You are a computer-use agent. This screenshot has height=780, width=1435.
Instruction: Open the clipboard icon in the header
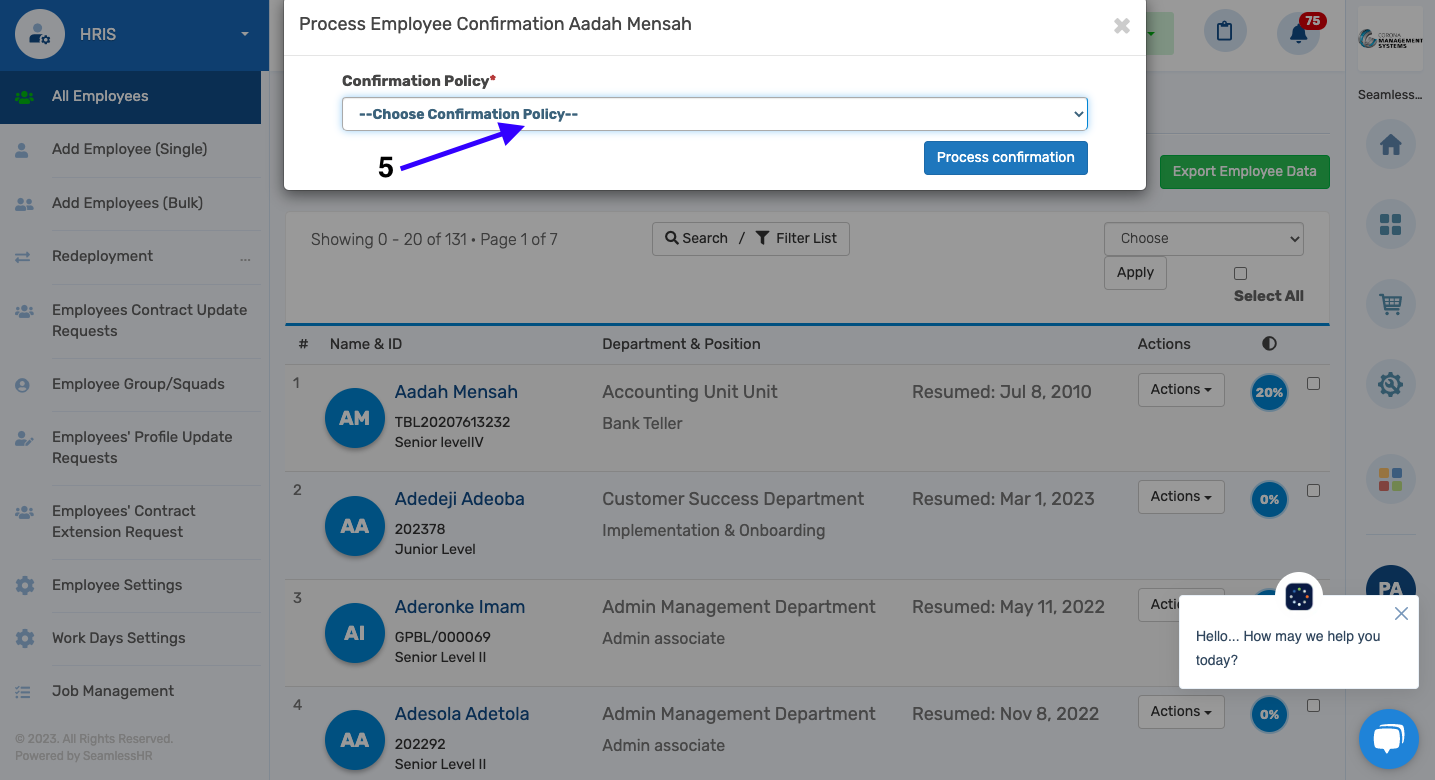pyautogui.click(x=1224, y=31)
